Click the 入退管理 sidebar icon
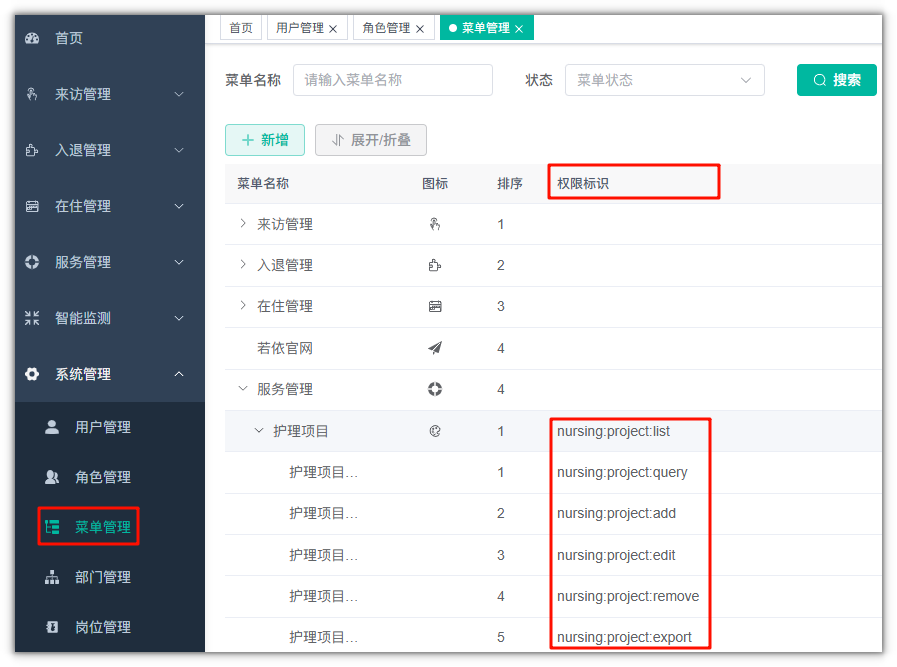 coord(32,150)
